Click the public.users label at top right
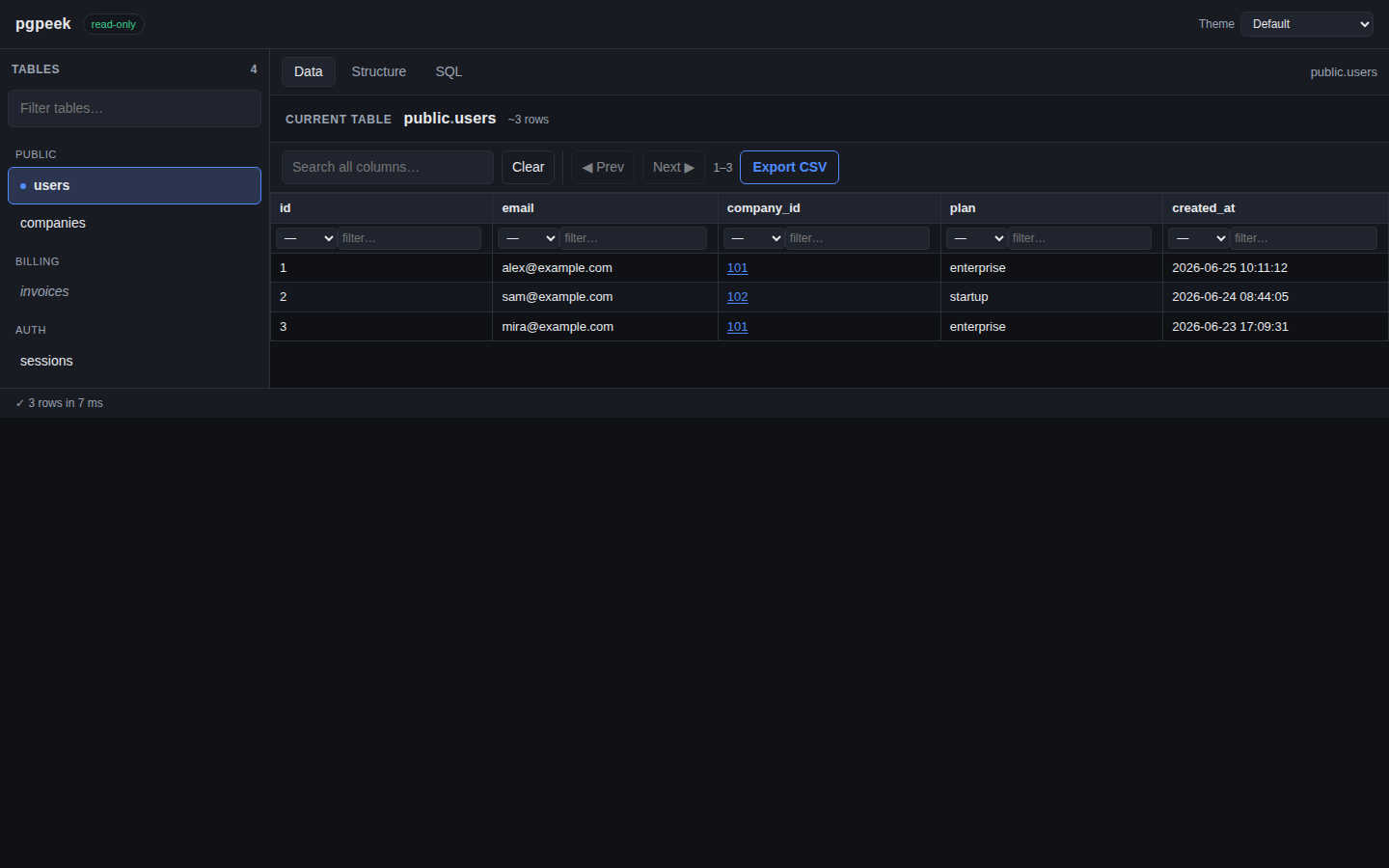The image size is (1389, 868). (1344, 72)
